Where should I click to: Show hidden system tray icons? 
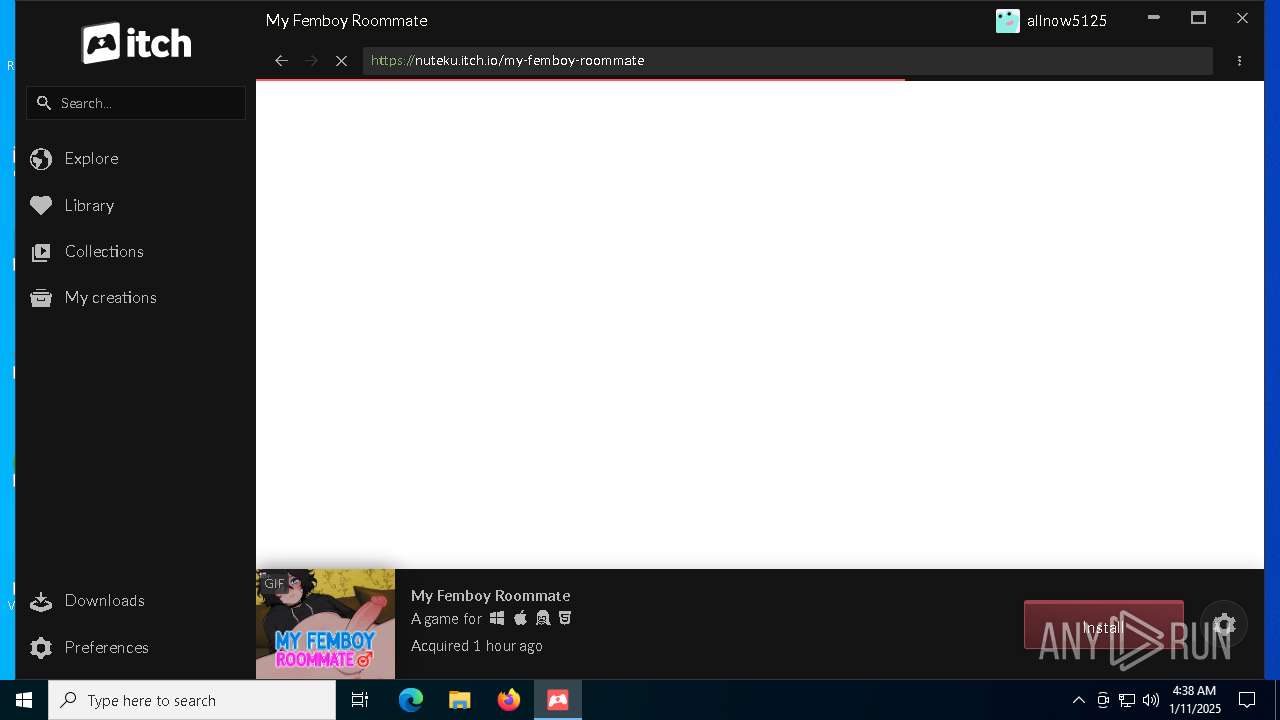pos(1078,700)
